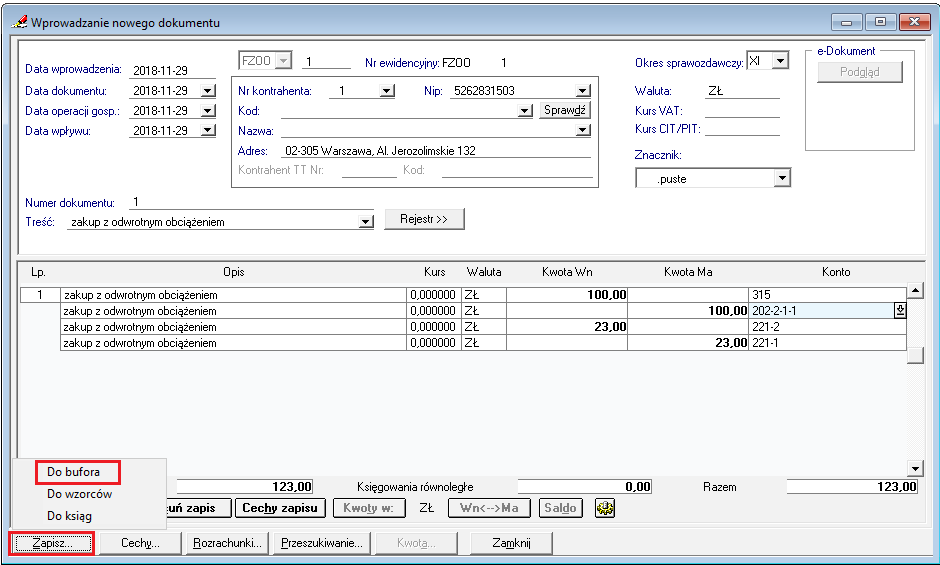Click the Sprawdź button
This screenshot has width=940, height=565.
565,110
